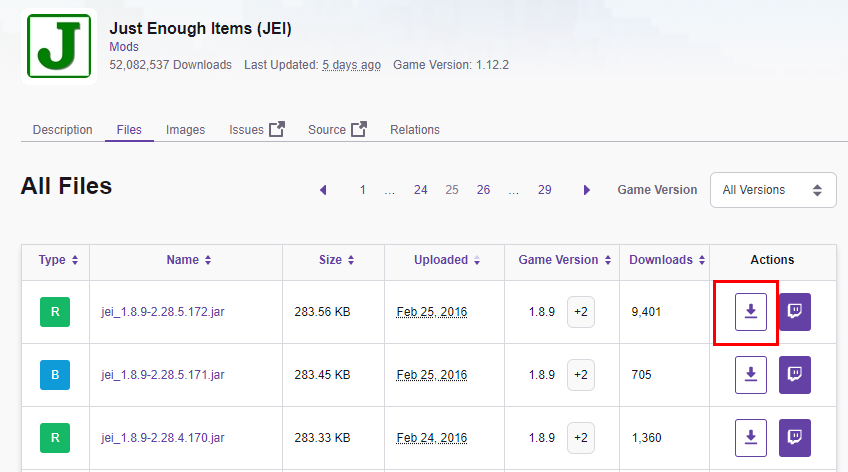Image resolution: width=848 pixels, height=472 pixels.
Task: Download jei_1.8.9-2.28.5.171.jar file
Action: [x=751, y=375]
